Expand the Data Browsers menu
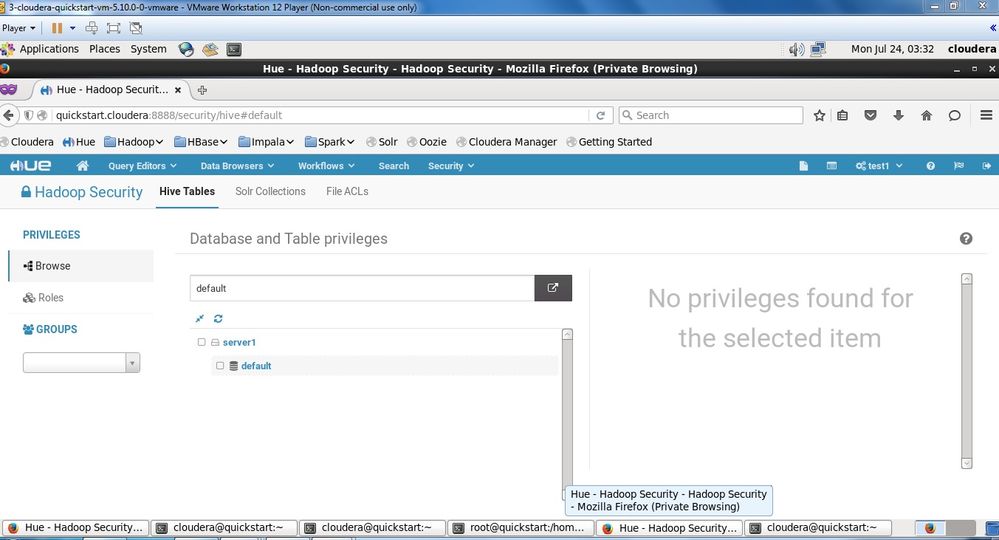Screen dimensions: 999x540 point(237,166)
